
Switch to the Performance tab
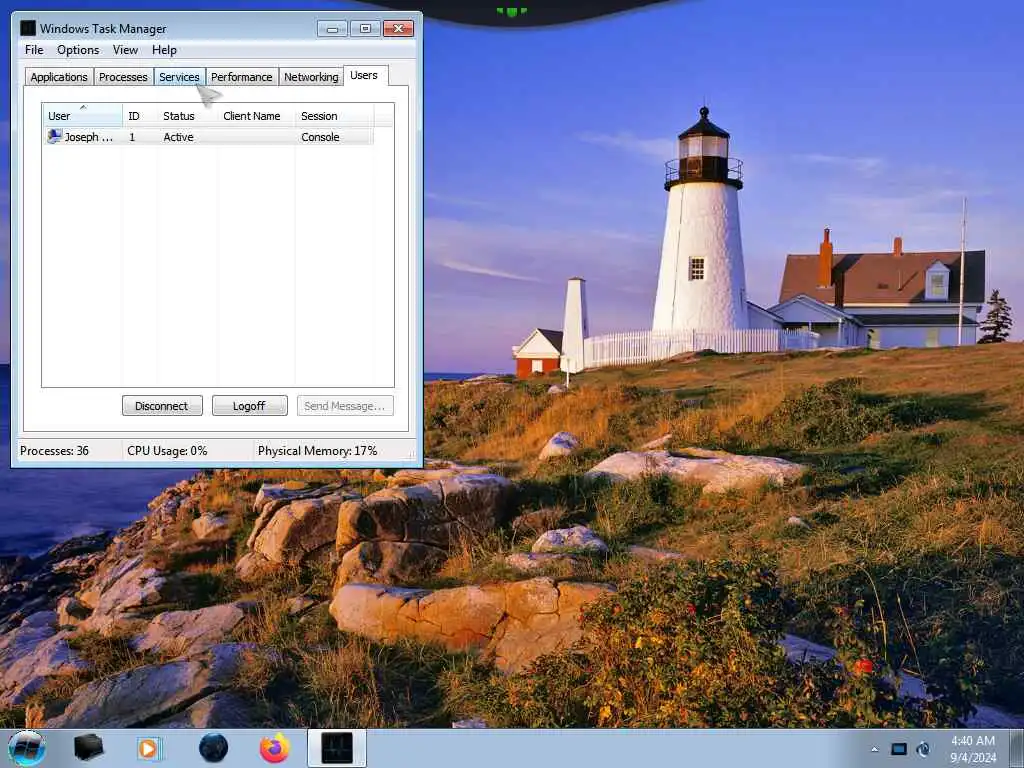[x=242, y=77]
